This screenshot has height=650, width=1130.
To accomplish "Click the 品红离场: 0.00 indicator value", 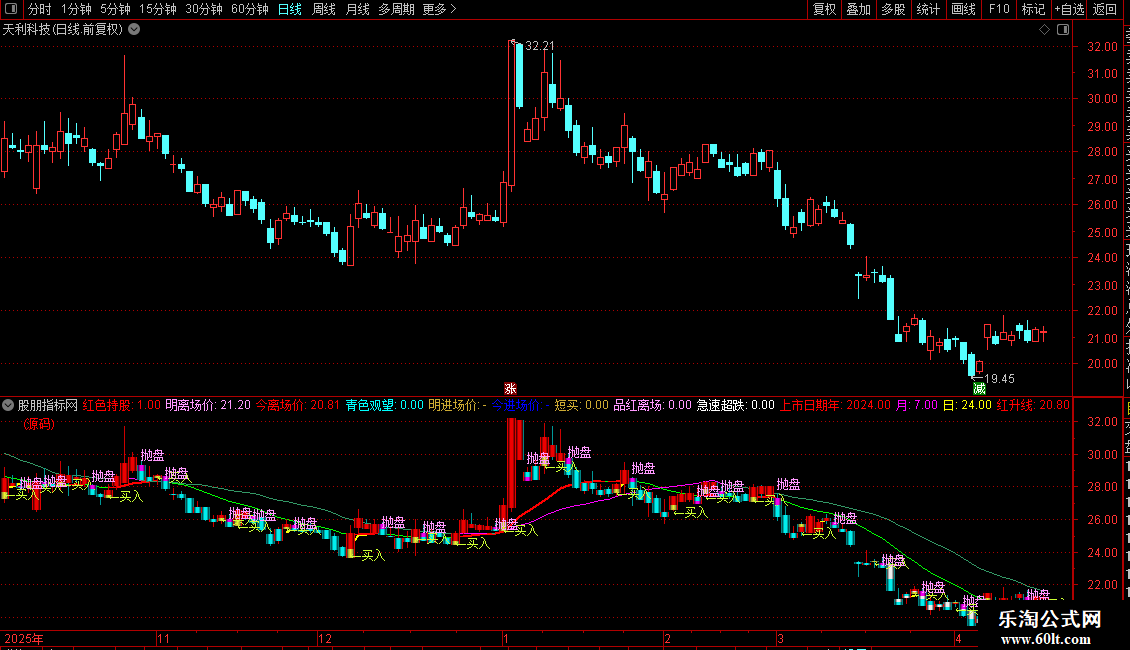I will click(x=652, y=405).
